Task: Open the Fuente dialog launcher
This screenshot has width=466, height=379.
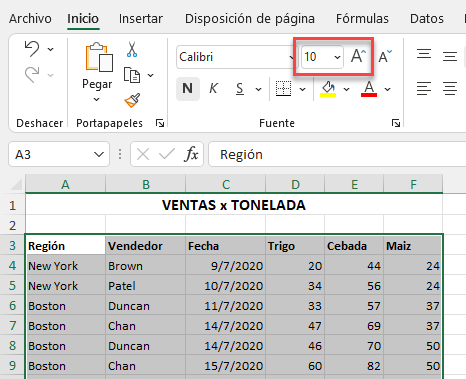Action: point(396,123)
